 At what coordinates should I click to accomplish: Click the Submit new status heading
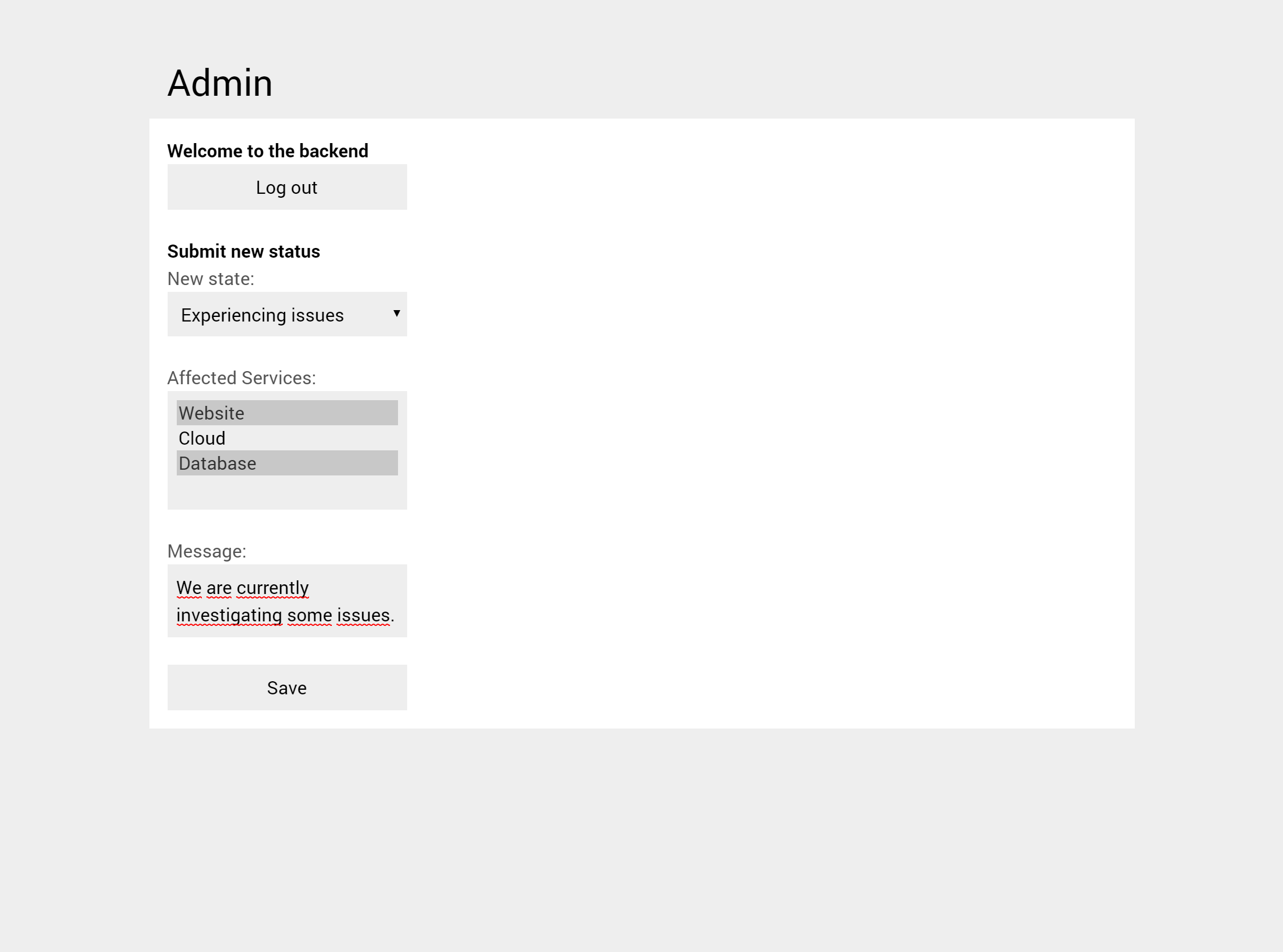[x=244, y=251]
